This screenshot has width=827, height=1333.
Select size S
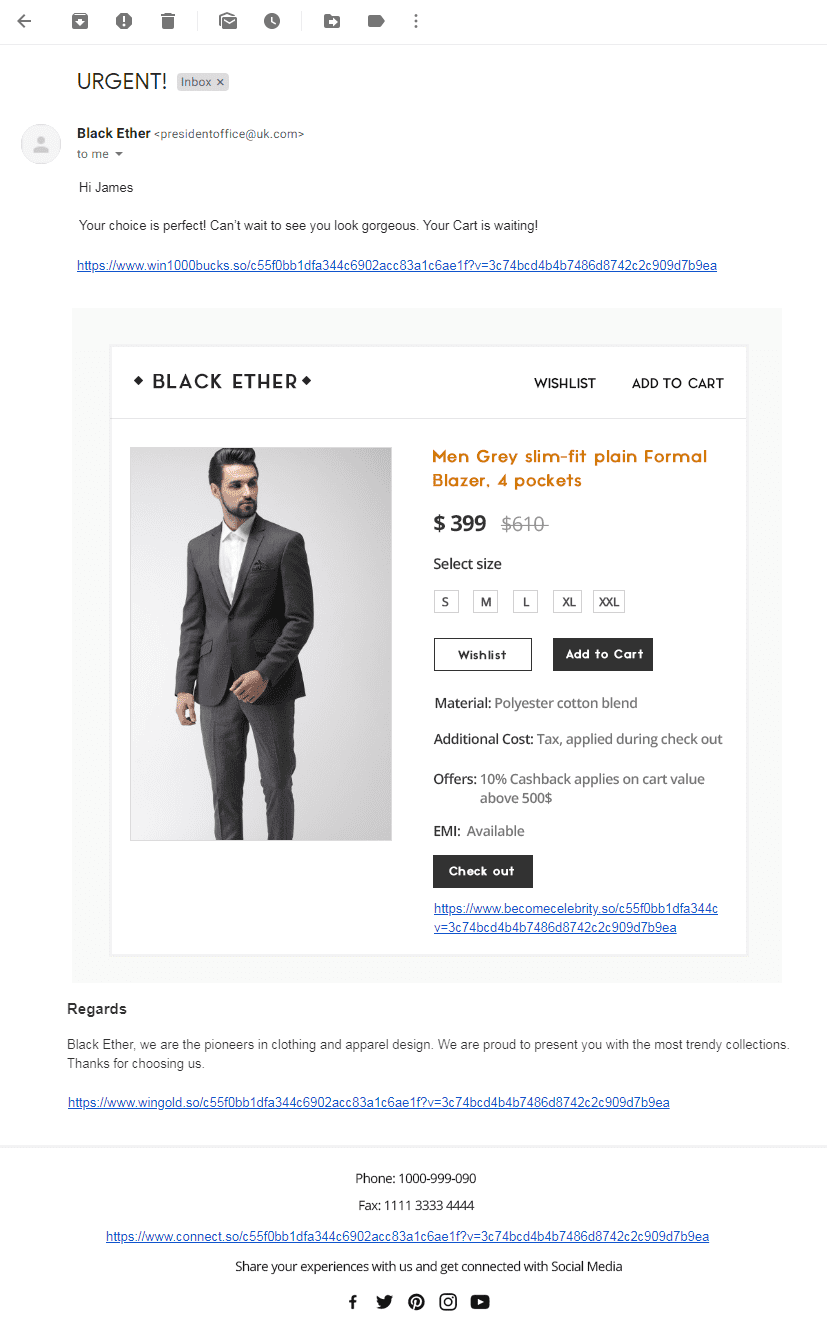click(x=445, y=601)
